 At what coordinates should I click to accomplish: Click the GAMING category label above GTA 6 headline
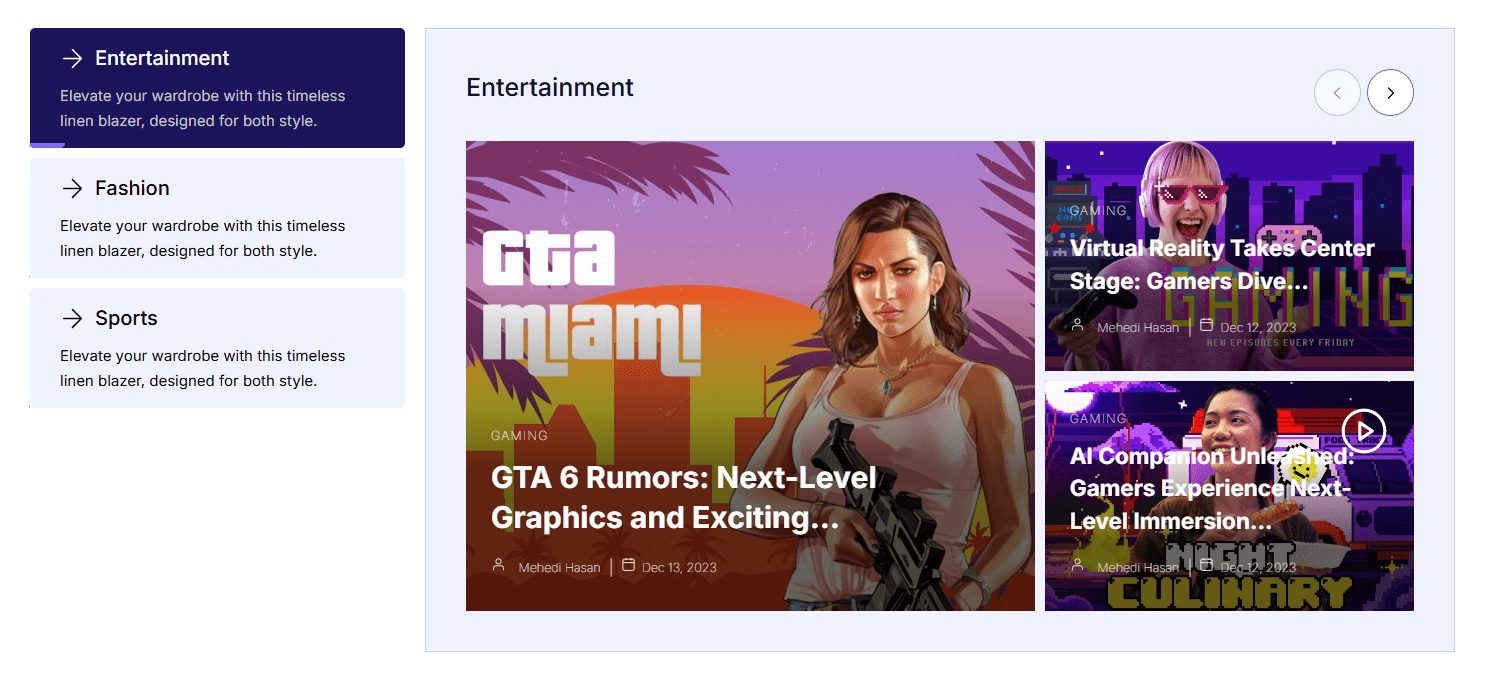(519, 436)
